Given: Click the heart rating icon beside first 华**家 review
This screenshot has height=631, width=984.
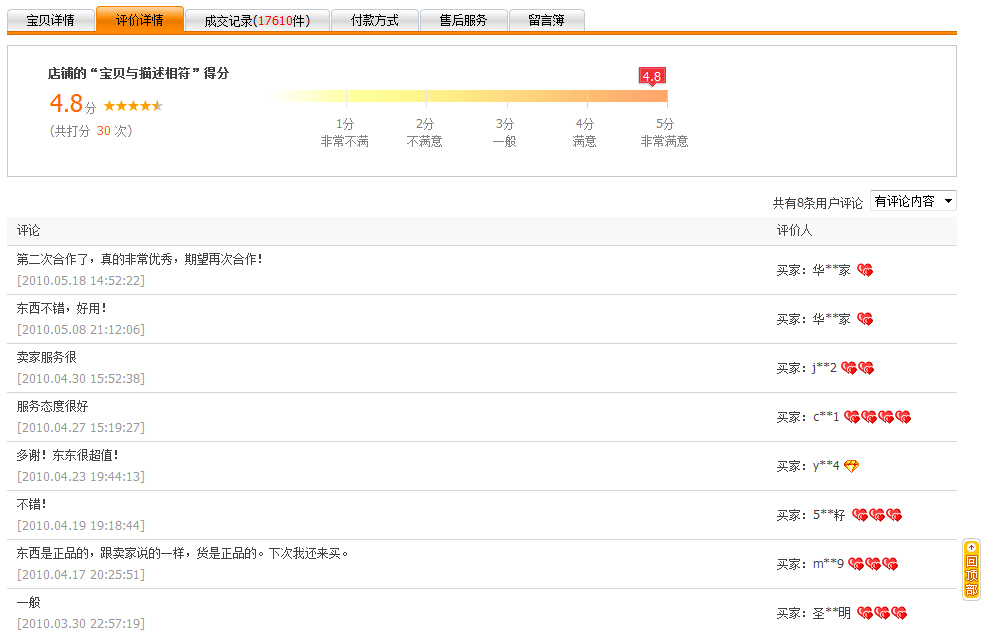Looking at the screenshot, I should pyautogui.click(x=865, y=270).
